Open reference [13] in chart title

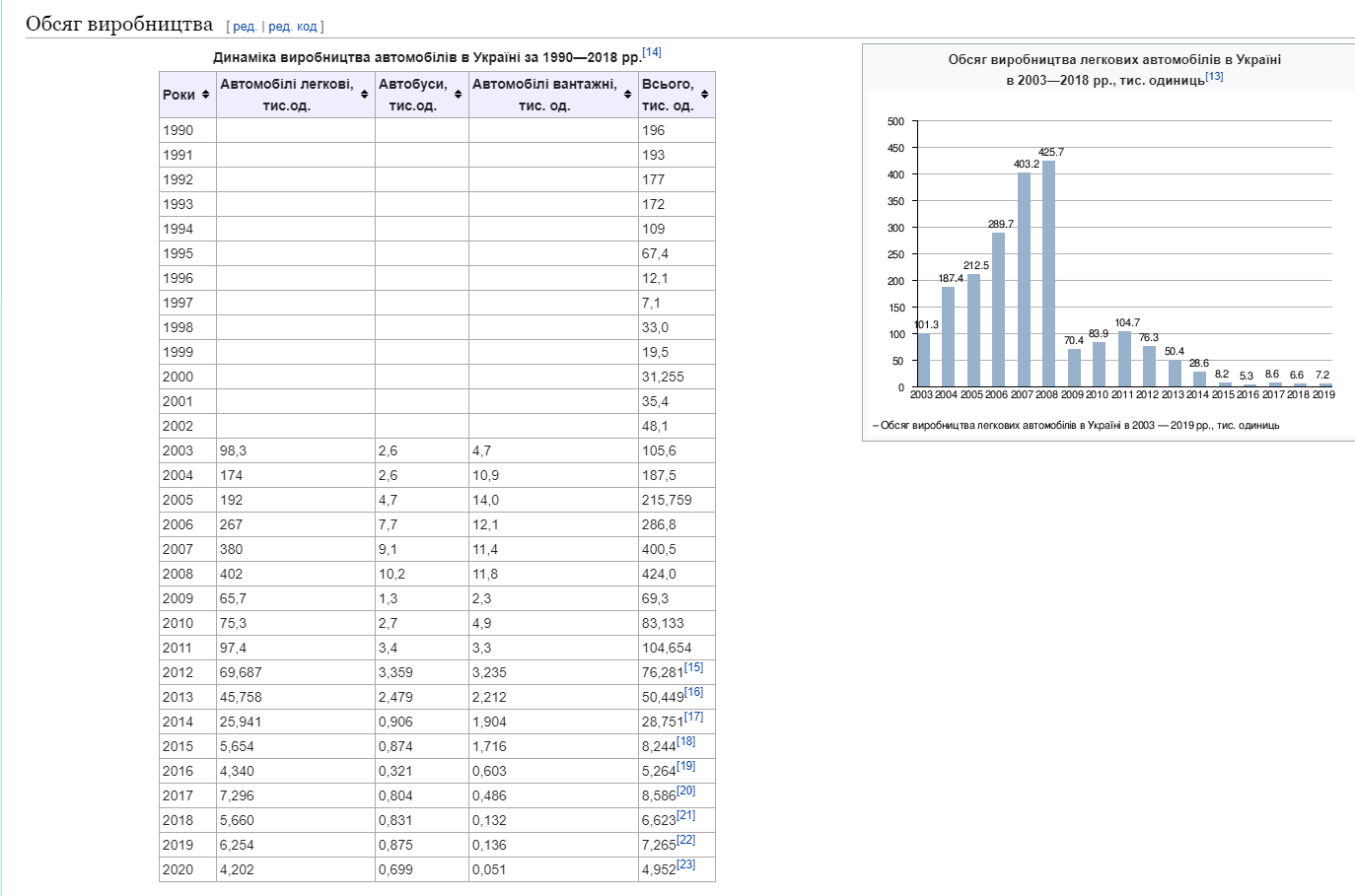(x=1214, y=76)
